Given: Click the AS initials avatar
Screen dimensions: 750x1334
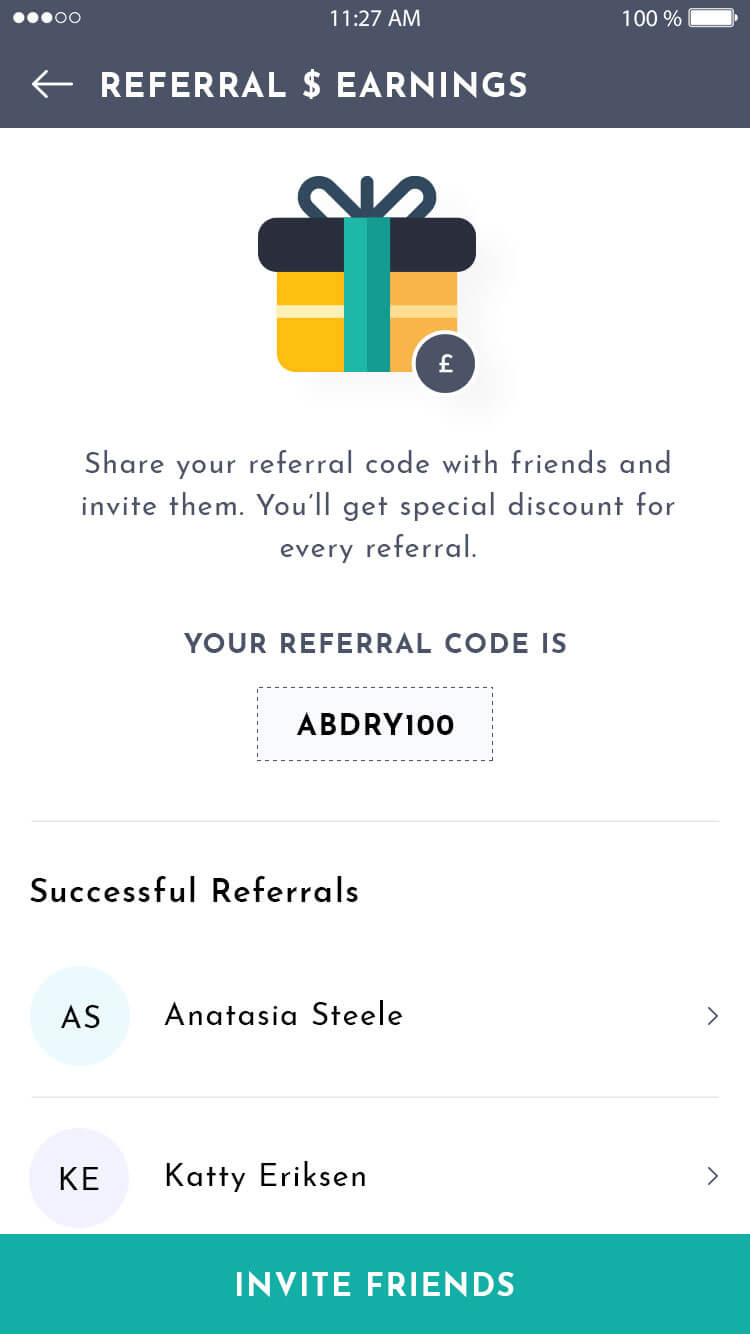Looking at the screenshot, I should pos(80,1016).
